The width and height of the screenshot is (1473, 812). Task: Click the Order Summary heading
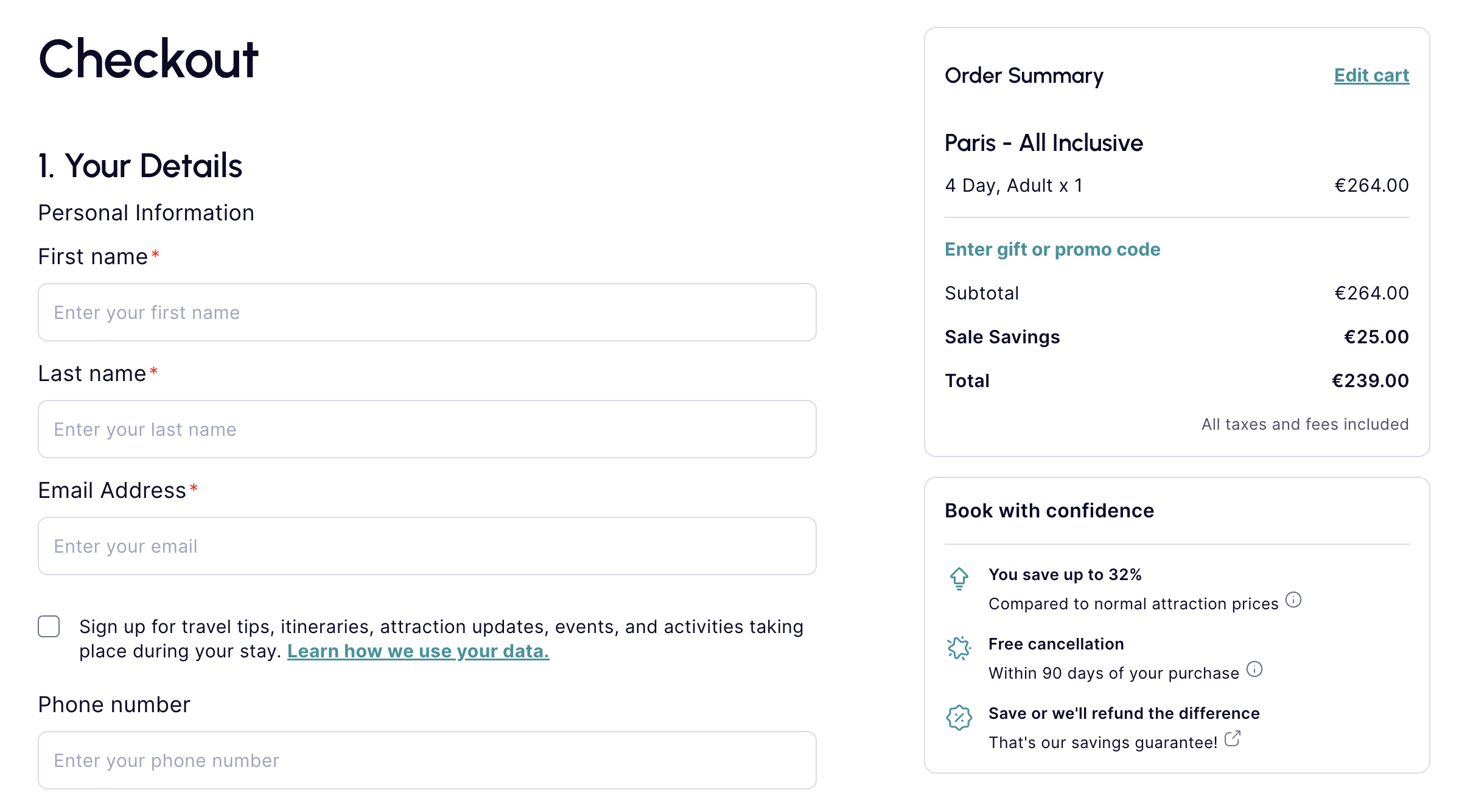tap(1024, 75)
